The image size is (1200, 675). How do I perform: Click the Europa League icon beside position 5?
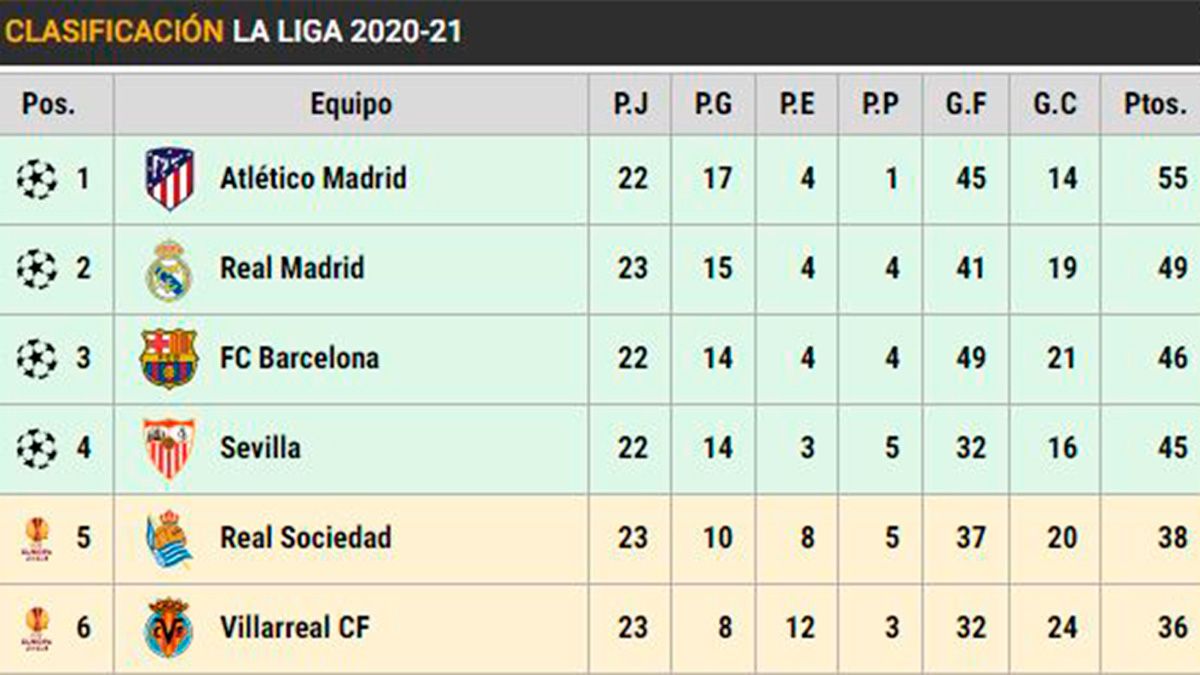point(37,539)
